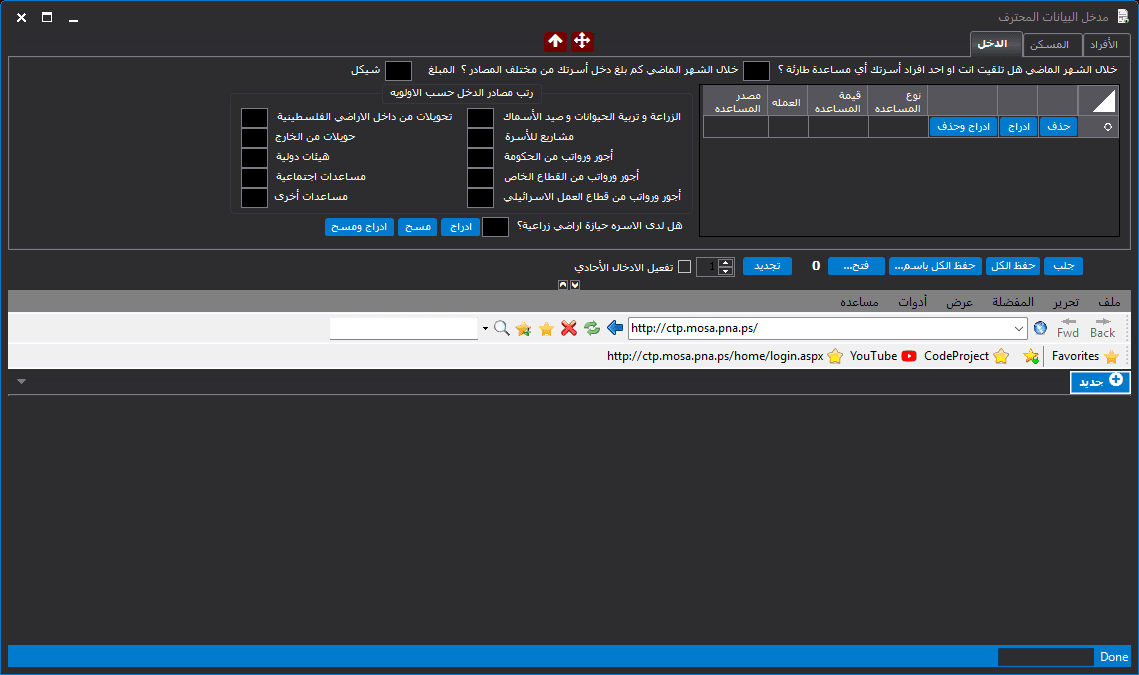Image resolution: width=1139 pixels, height=675 pixels.
Task: Click the Favorites star icon in bookmarks bar
Action: 1111,356
